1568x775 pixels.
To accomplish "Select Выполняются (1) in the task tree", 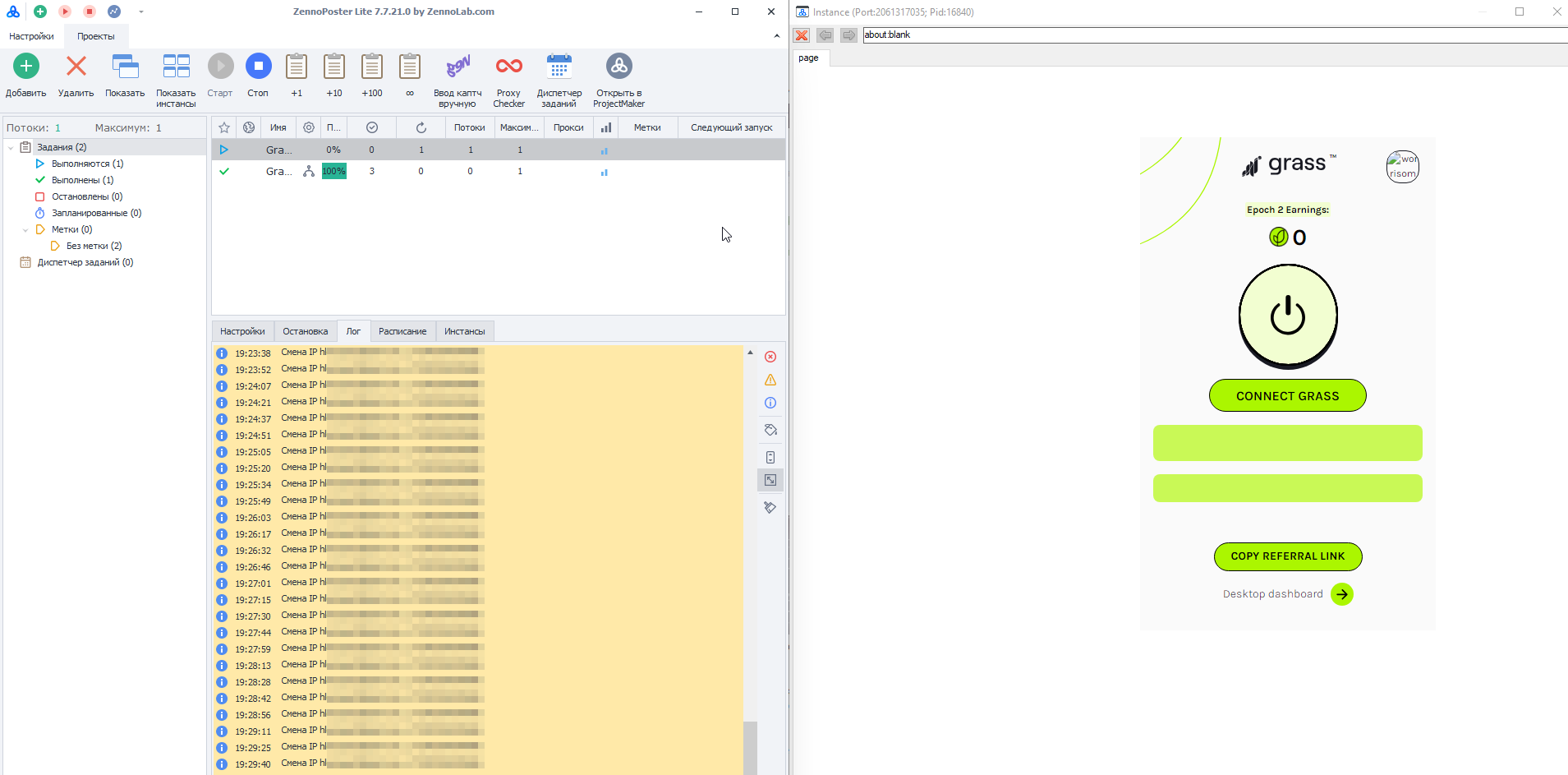I will tap(87, 164).
